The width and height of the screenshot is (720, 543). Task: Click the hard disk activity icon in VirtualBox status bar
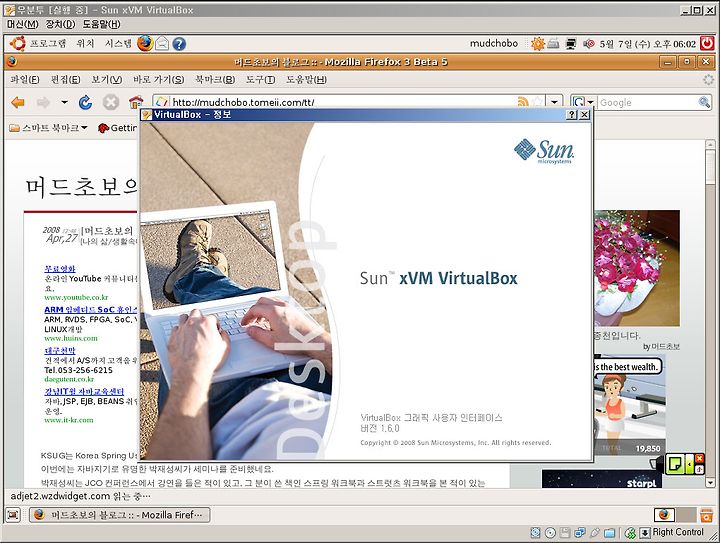pos(535,532)
